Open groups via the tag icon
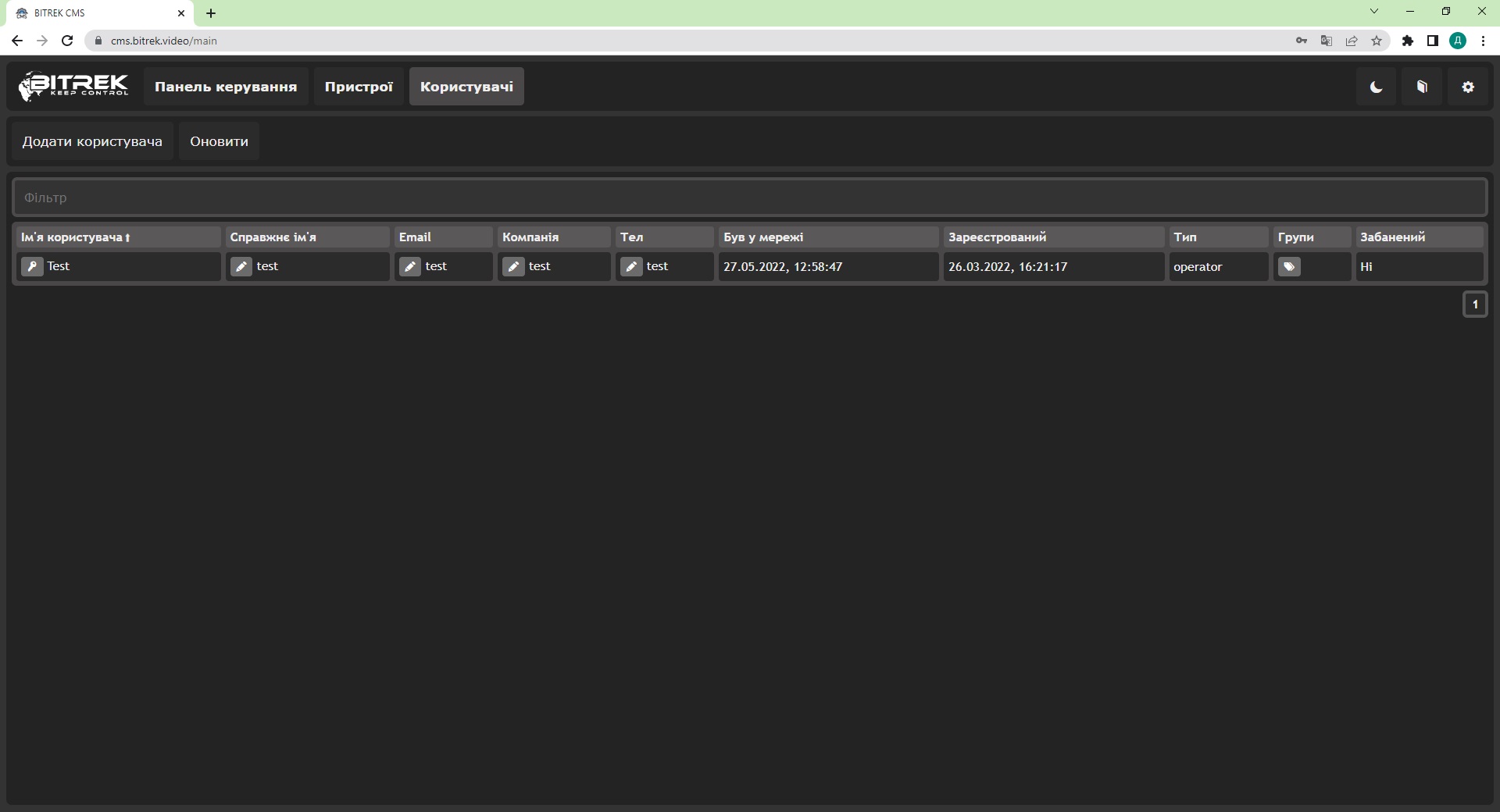The image size is (1500, 812). (1289, 266)
